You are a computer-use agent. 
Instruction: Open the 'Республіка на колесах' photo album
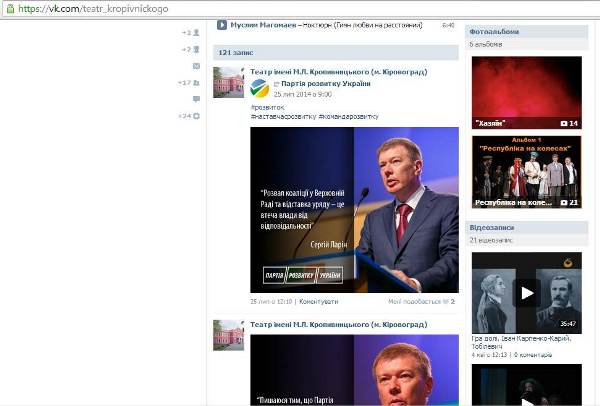click(x=527, y=172)
